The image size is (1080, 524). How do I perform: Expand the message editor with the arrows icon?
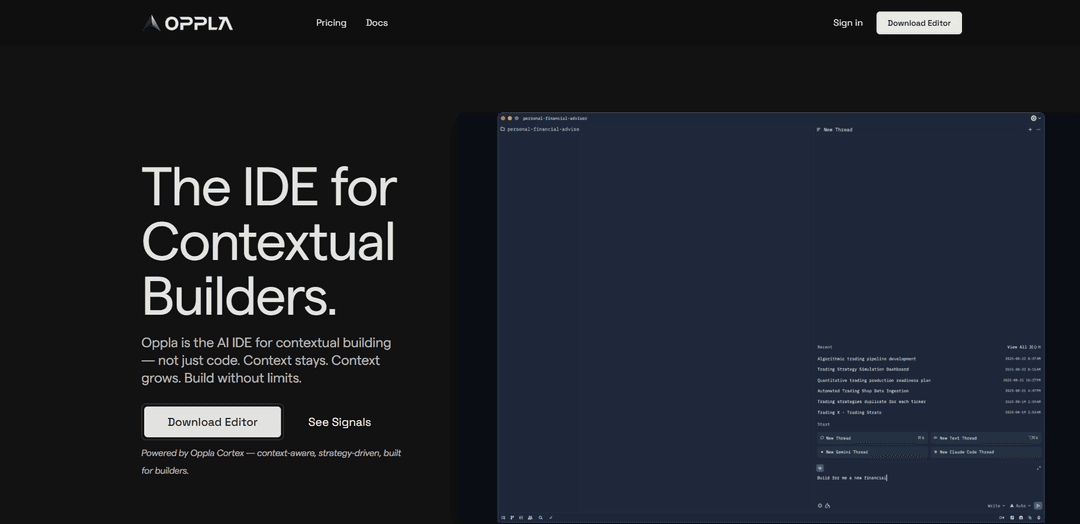tap(1039, 468)
